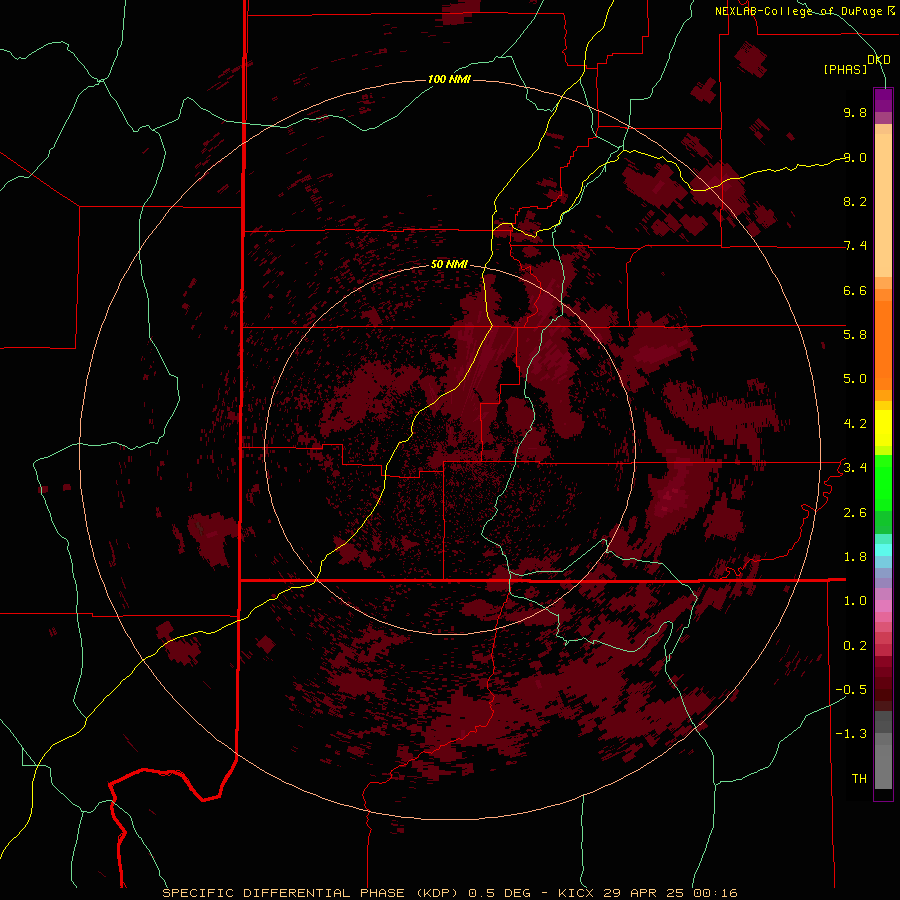Click the [PHAS] legend heading
Image resolution: width=900 pixels, height=900 pixels.
tap(845, 69)
